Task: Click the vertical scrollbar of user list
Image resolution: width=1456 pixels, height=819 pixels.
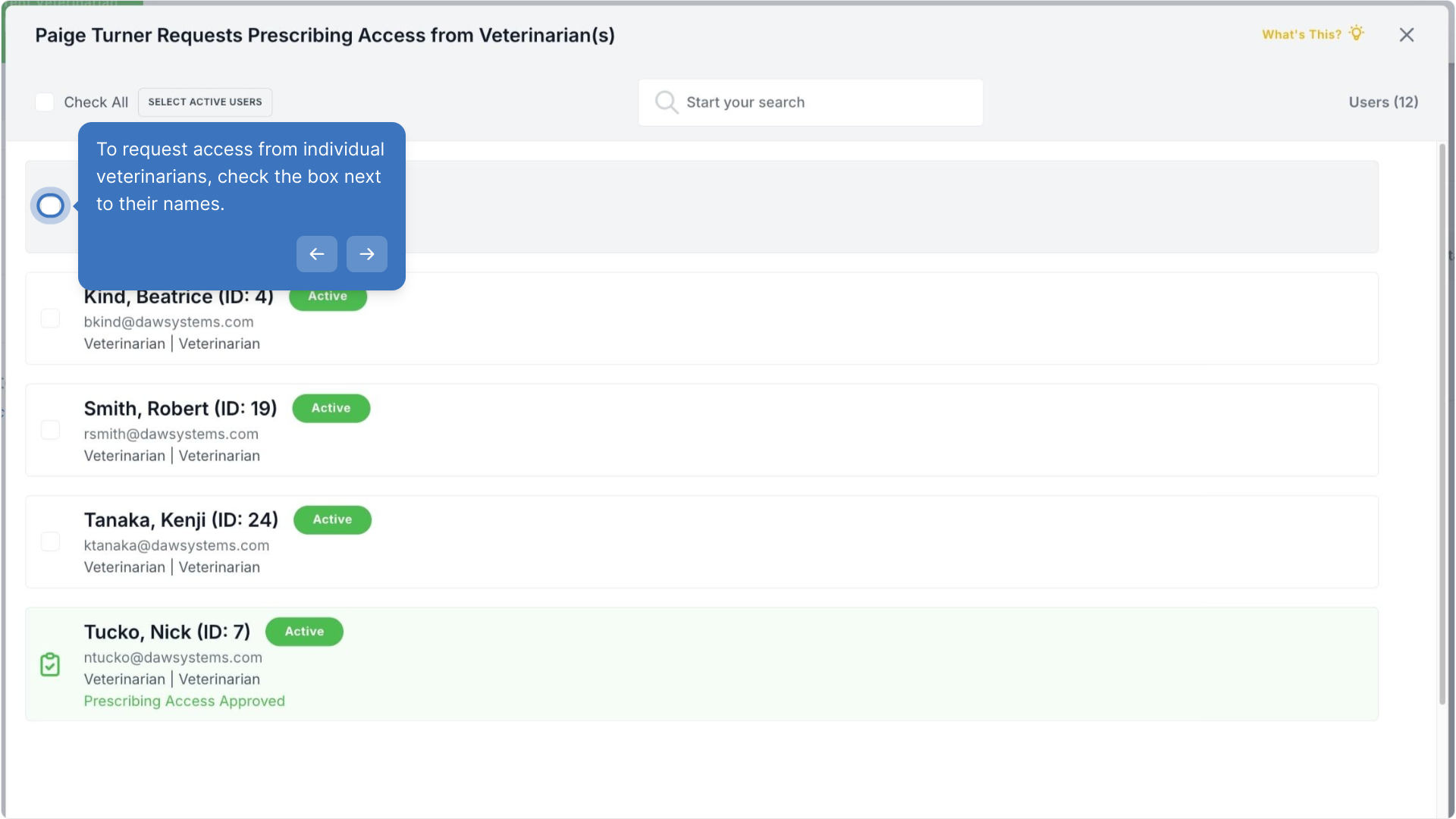Action: click(x=1442, y=425)
